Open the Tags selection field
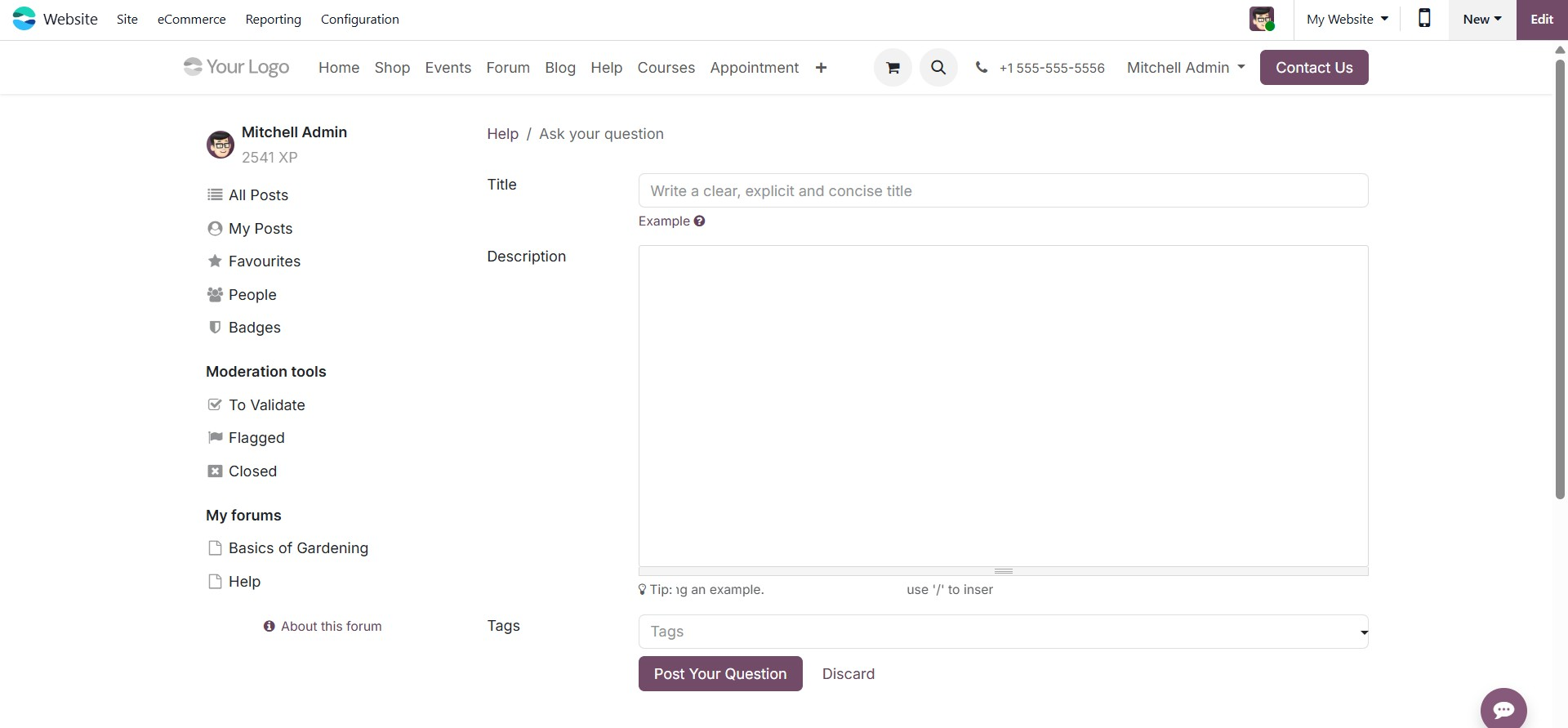The image size is (1568, 728). point(1002,632)
